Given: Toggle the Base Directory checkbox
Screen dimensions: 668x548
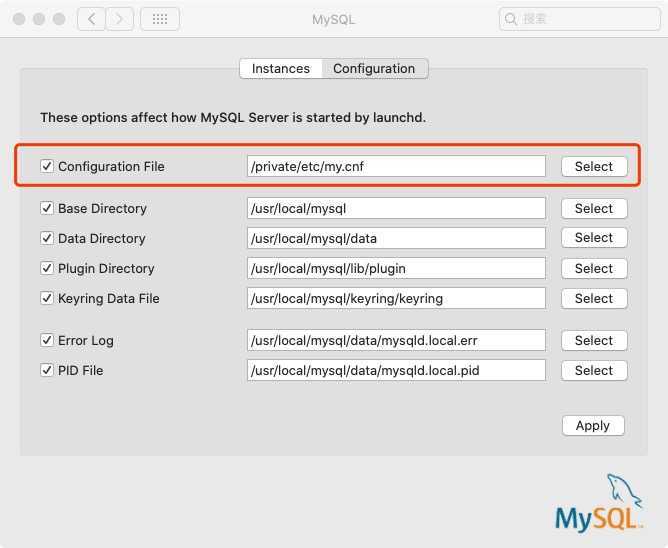Looking at the screenshot, I should point(47,208).
